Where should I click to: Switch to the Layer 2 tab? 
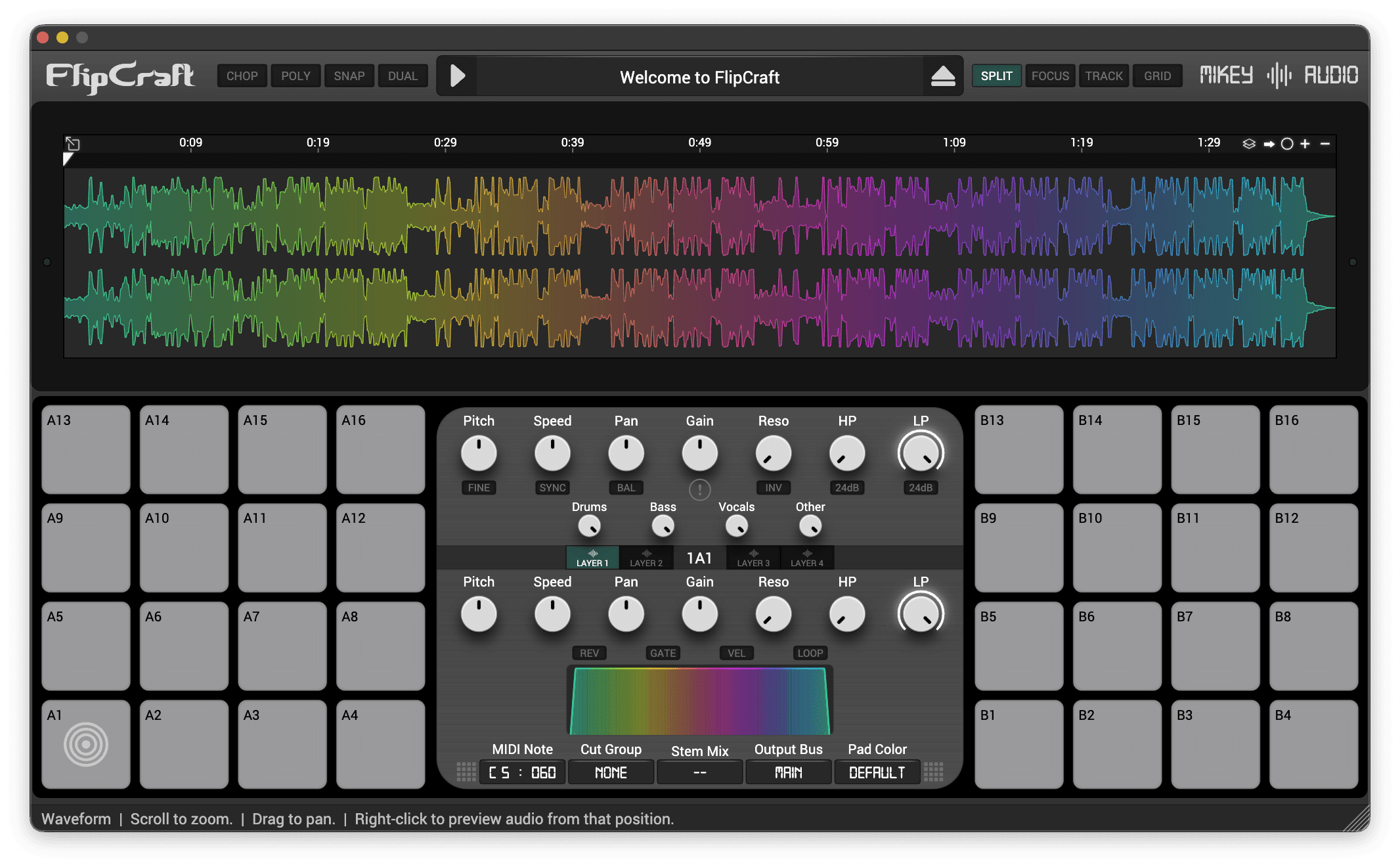click(646, 558)
